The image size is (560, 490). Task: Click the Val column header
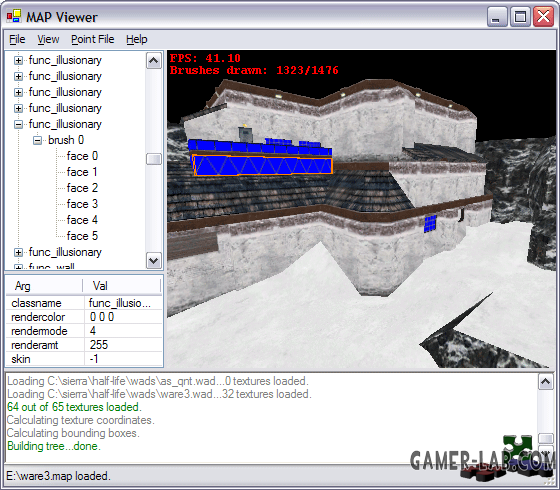[x=122, y=286]
